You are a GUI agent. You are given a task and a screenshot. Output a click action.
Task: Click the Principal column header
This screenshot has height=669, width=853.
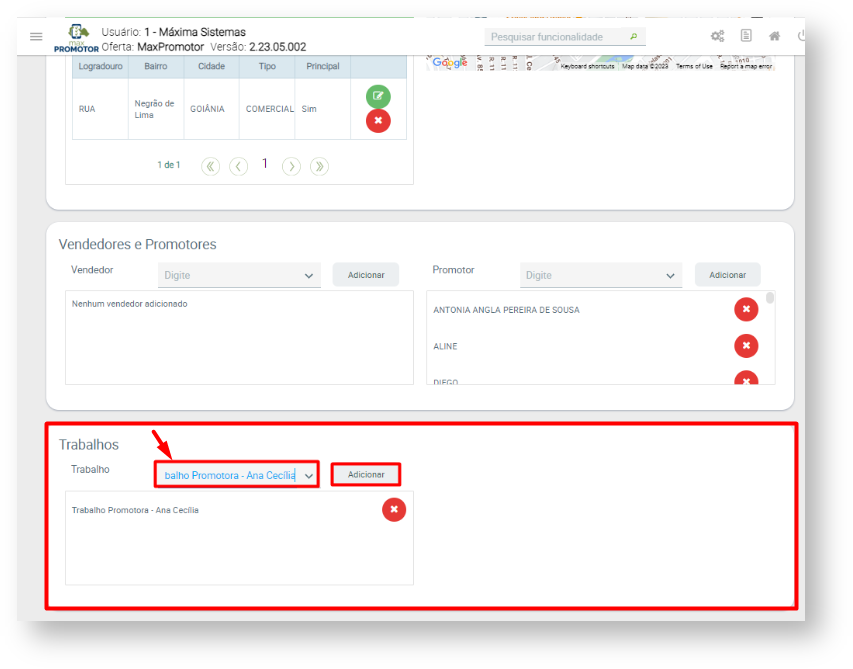click(323, 66)
